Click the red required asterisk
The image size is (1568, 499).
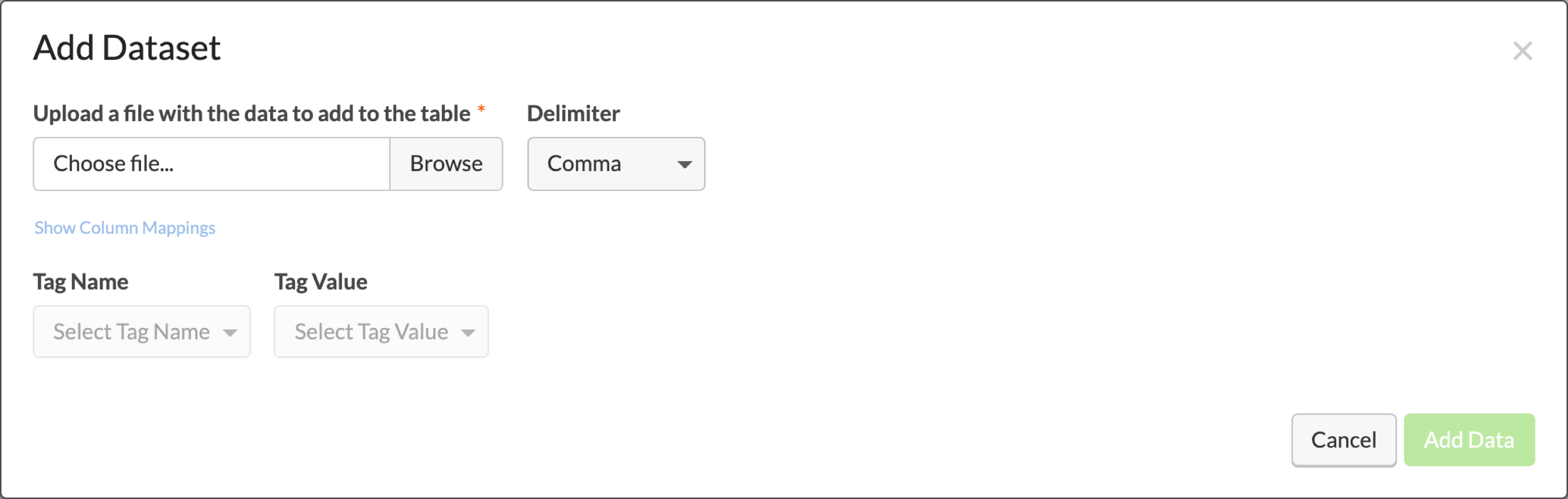coord(481,110)
